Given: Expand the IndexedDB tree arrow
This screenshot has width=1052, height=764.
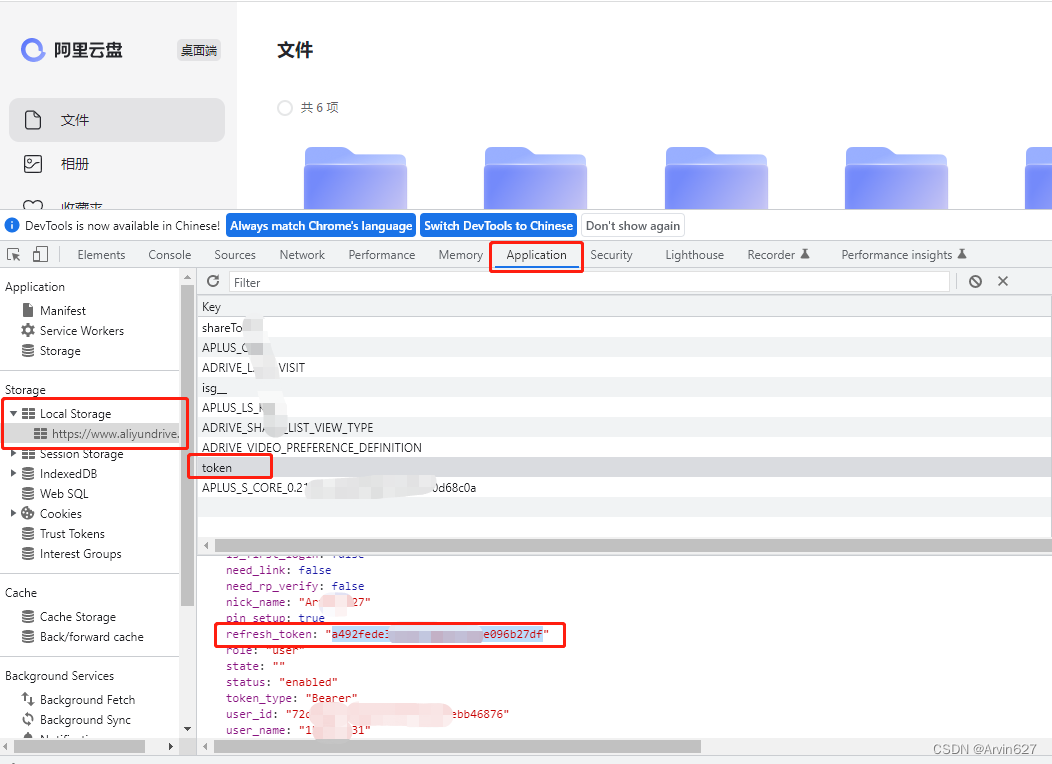Looking at the screenshot, I should pos(13,474).
